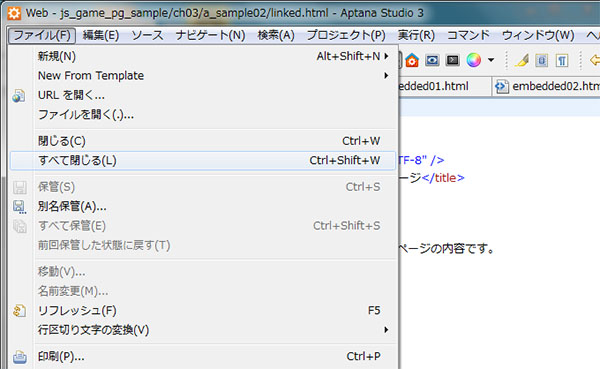Switch to the embedded01.html editor tab
Image resolution: width=600 pixels, height=369 pixels.
[x=445, y=87]
